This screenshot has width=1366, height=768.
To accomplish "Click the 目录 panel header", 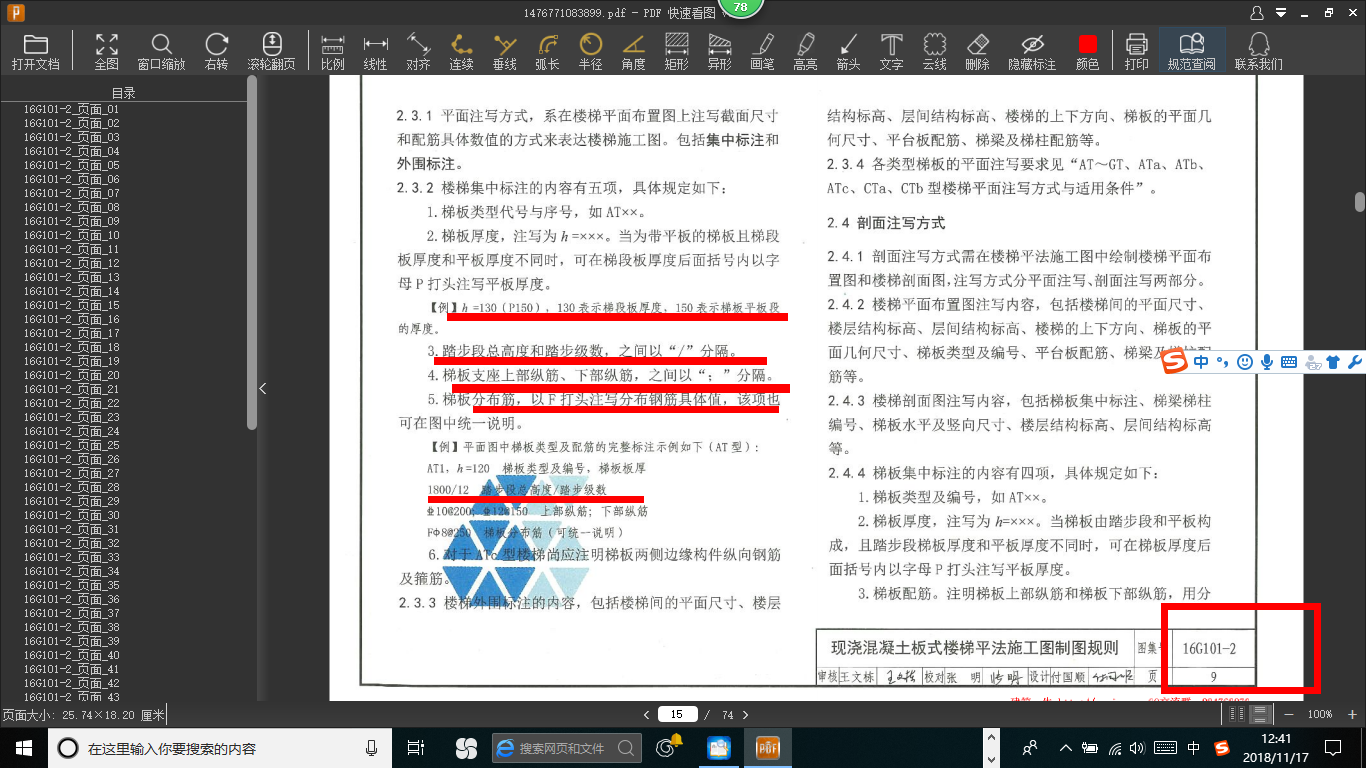I will click(x=123, y=93).
